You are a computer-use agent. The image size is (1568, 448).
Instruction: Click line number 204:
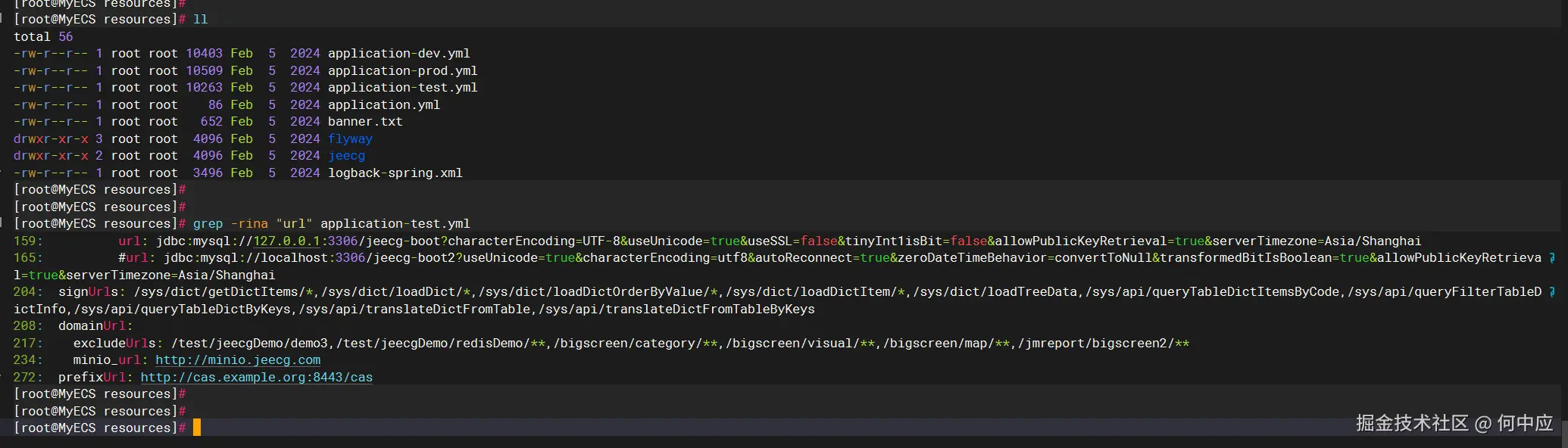28,292
